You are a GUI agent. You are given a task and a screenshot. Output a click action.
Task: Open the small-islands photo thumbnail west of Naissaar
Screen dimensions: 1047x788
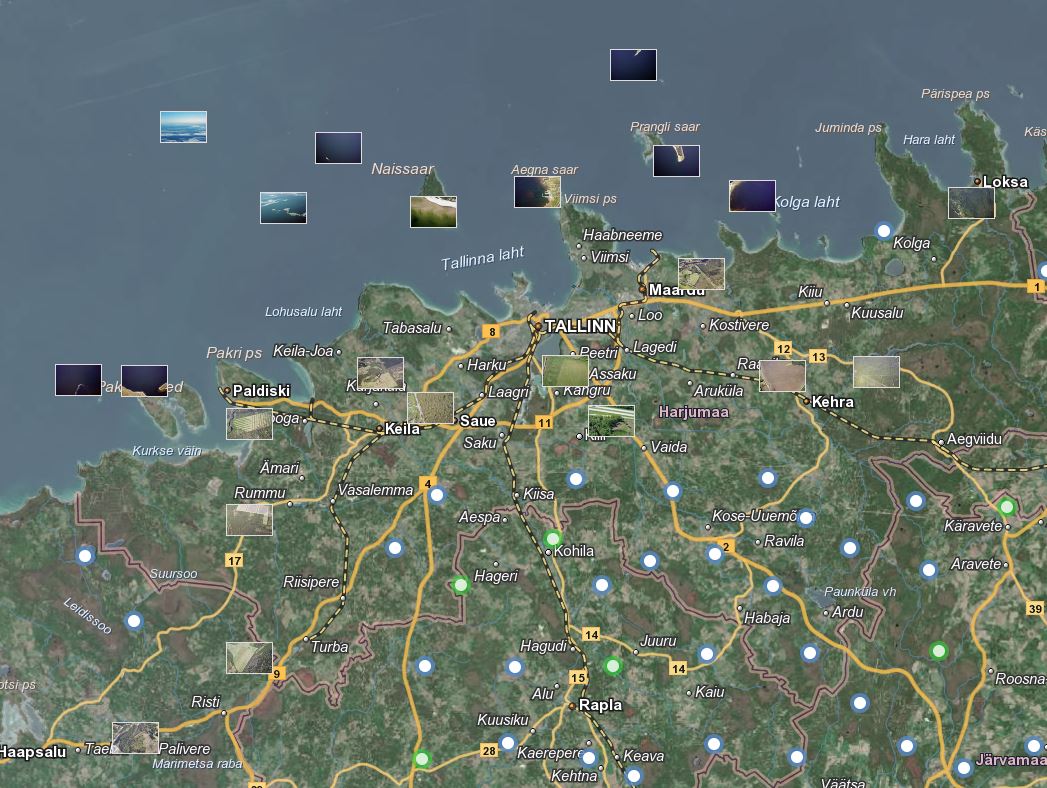tap(283, 208)
